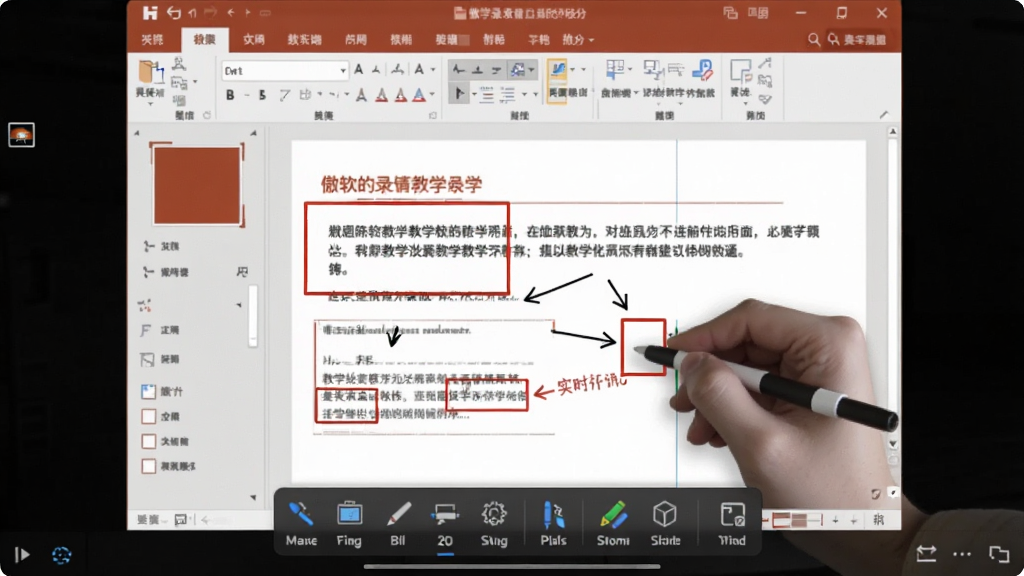Click the left pane vertical scrollbar thumb
Screen dimensions: 1024x576
tap(253, 316)
